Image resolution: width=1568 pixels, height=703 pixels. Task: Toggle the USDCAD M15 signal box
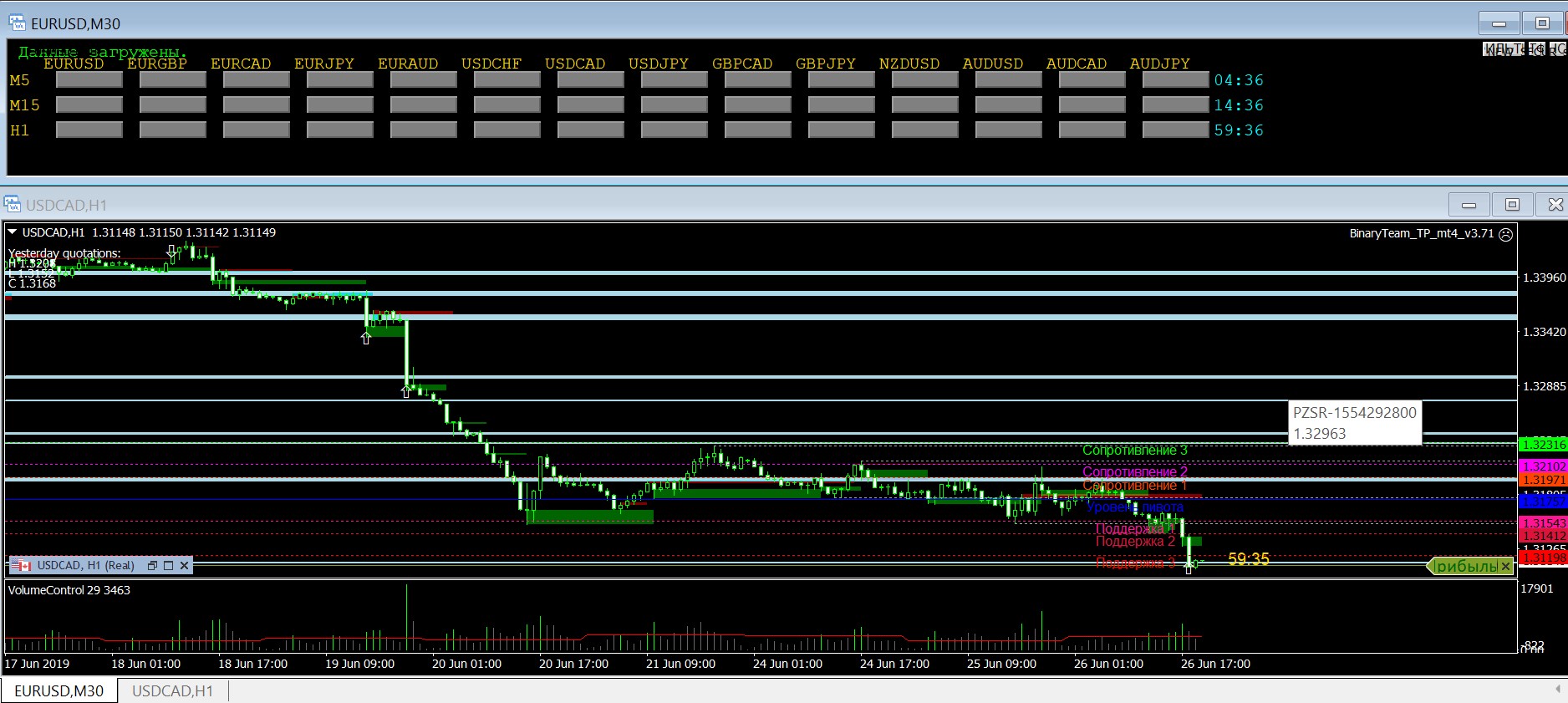[591, 105]
